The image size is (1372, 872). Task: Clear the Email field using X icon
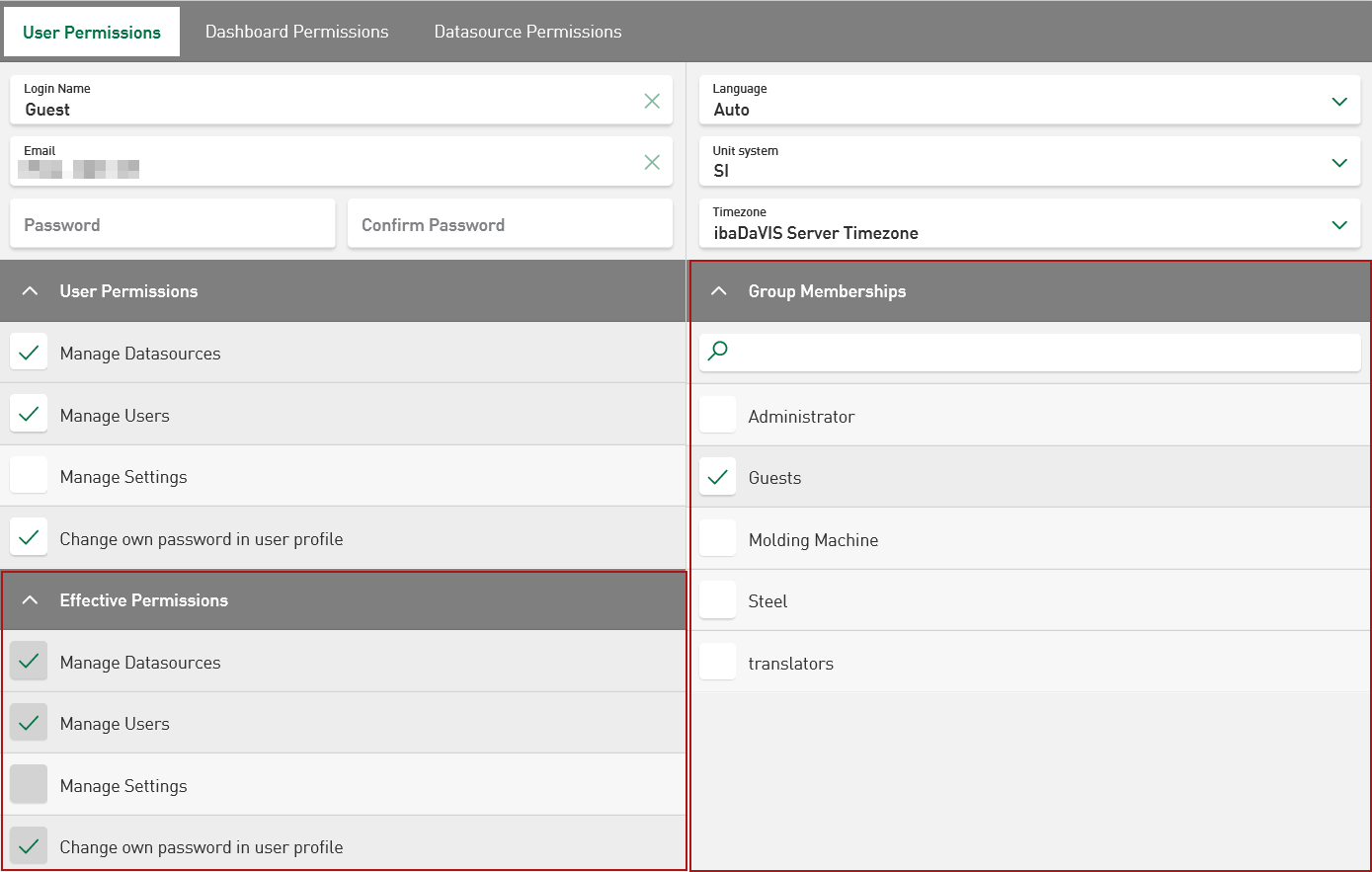point(652,162)
